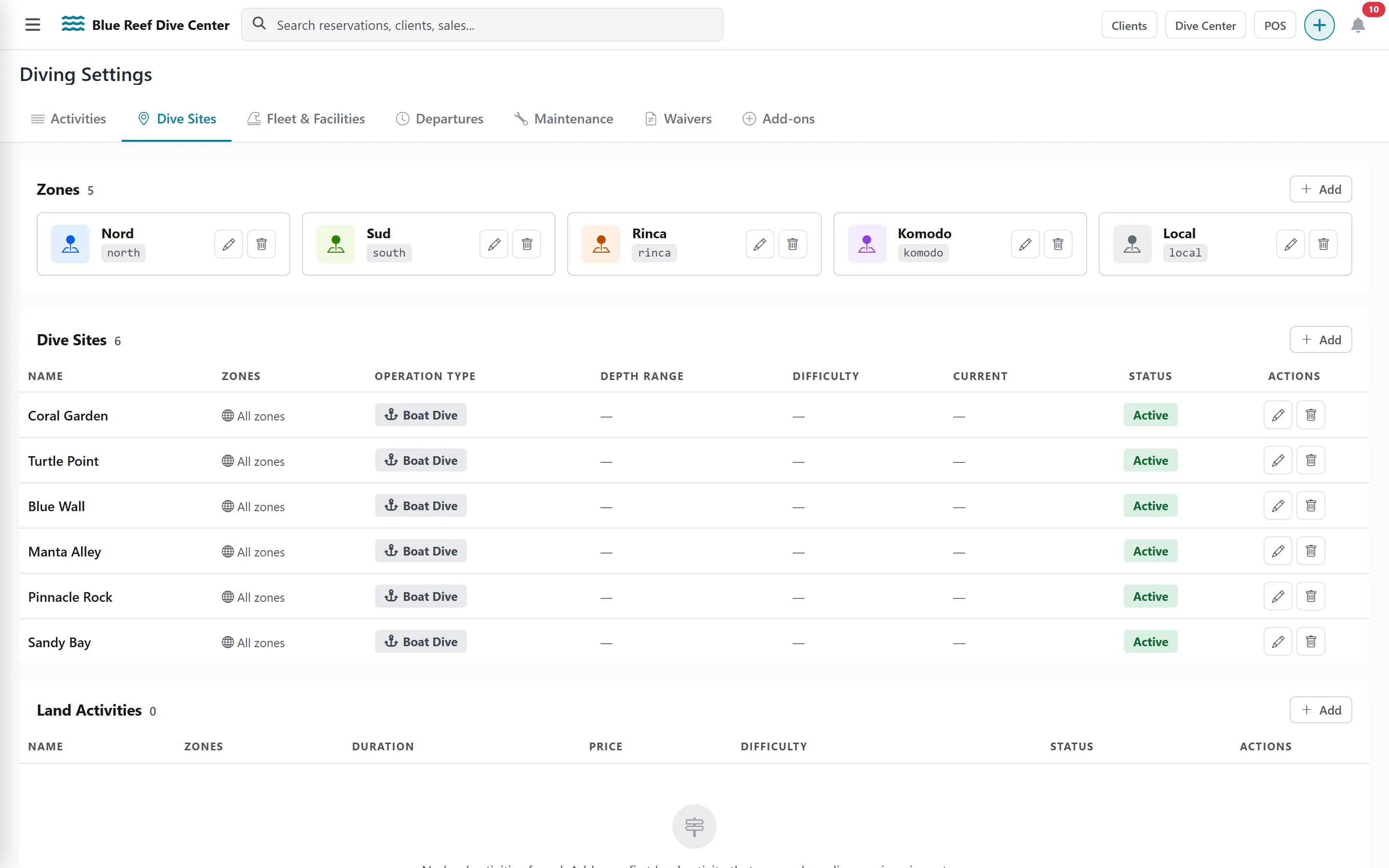This screenshot has height=868, width=1389.
Task: Click the round plus quick-create button
Action: (1319, 25)
